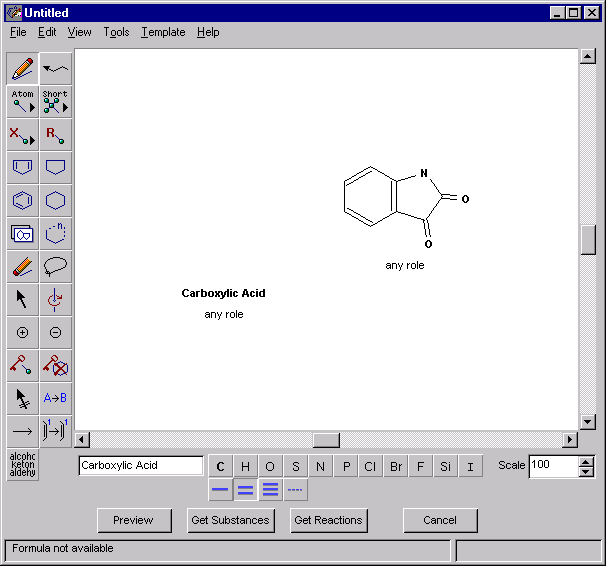Pick the eraser tool
Viewport: 606px width, 566px height.
point(22,267)
